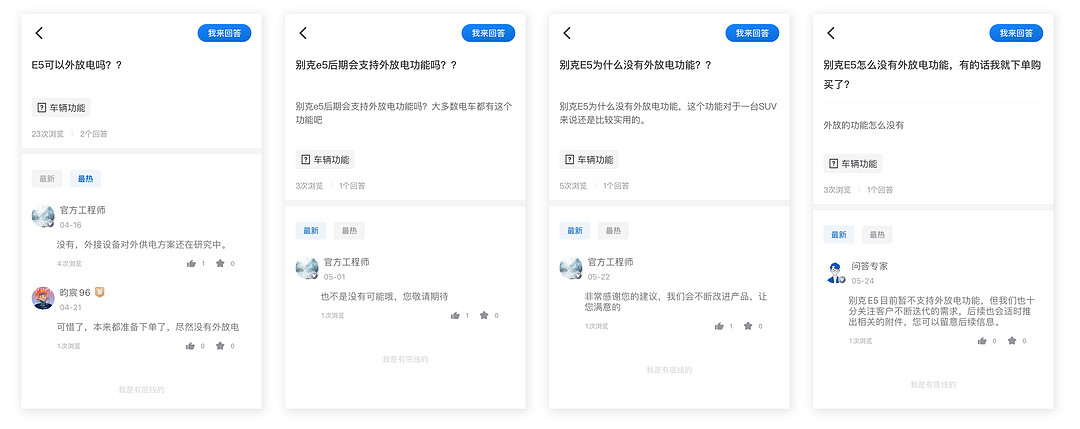Image resolution: width=1080 pixels, height=429 pixels.
Task: Favorite the '可惜了，本来都准备下单了' answer
Action: 220,346
